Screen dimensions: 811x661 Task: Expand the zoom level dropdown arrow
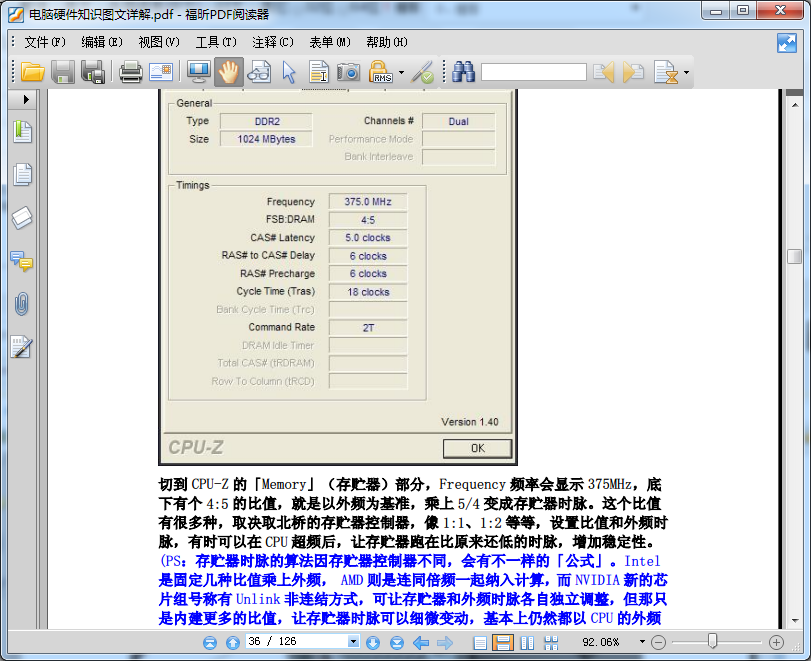pyautogui.click(x=642, y=642)
